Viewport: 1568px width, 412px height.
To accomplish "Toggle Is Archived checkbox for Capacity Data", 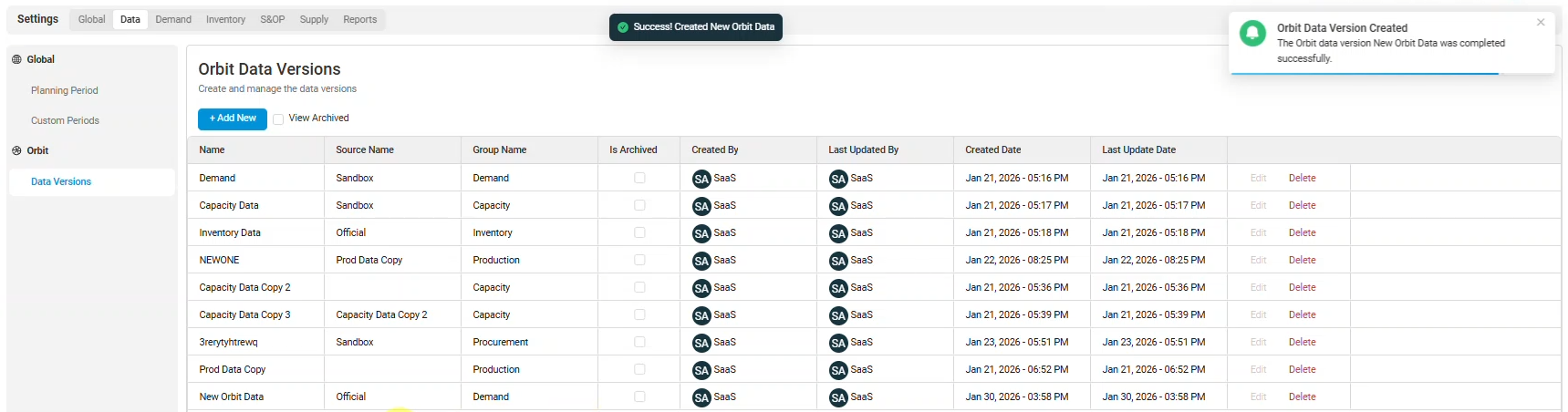I will click(639, 206).
